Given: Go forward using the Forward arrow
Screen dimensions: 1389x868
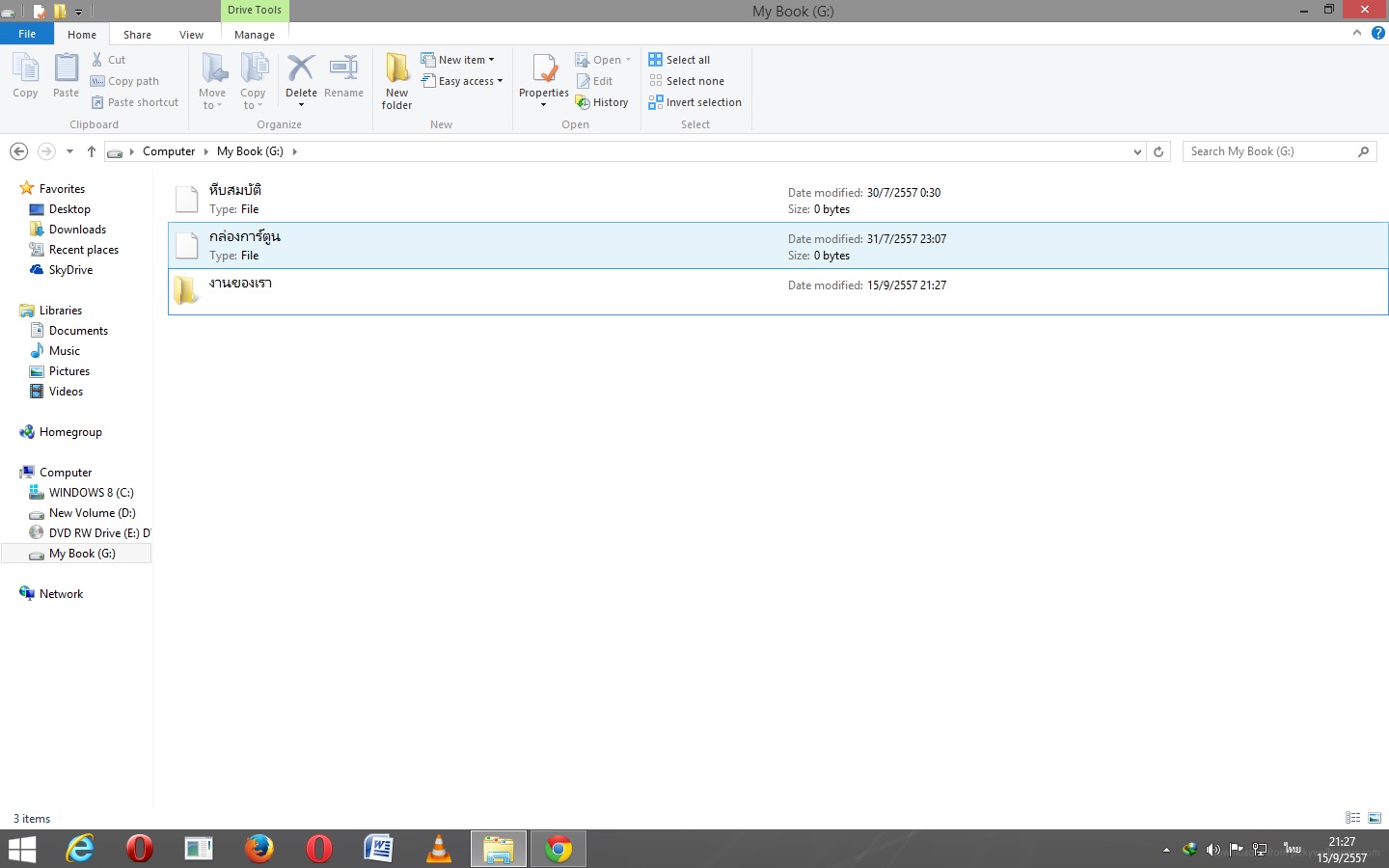Looking at the screenshot, I should tap(46, 151).
